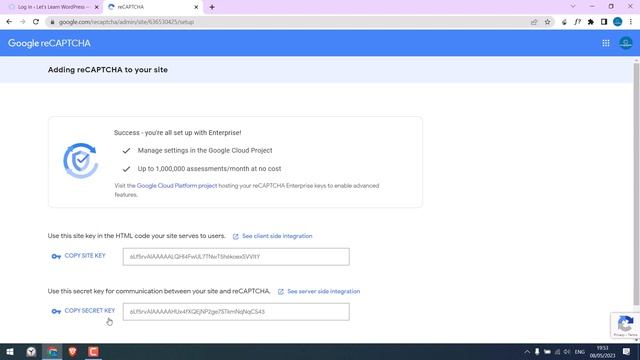Open Chrome three-dot menu
Image resolution: width=640 pixels, height=360 pixels.
coord(631,22)
